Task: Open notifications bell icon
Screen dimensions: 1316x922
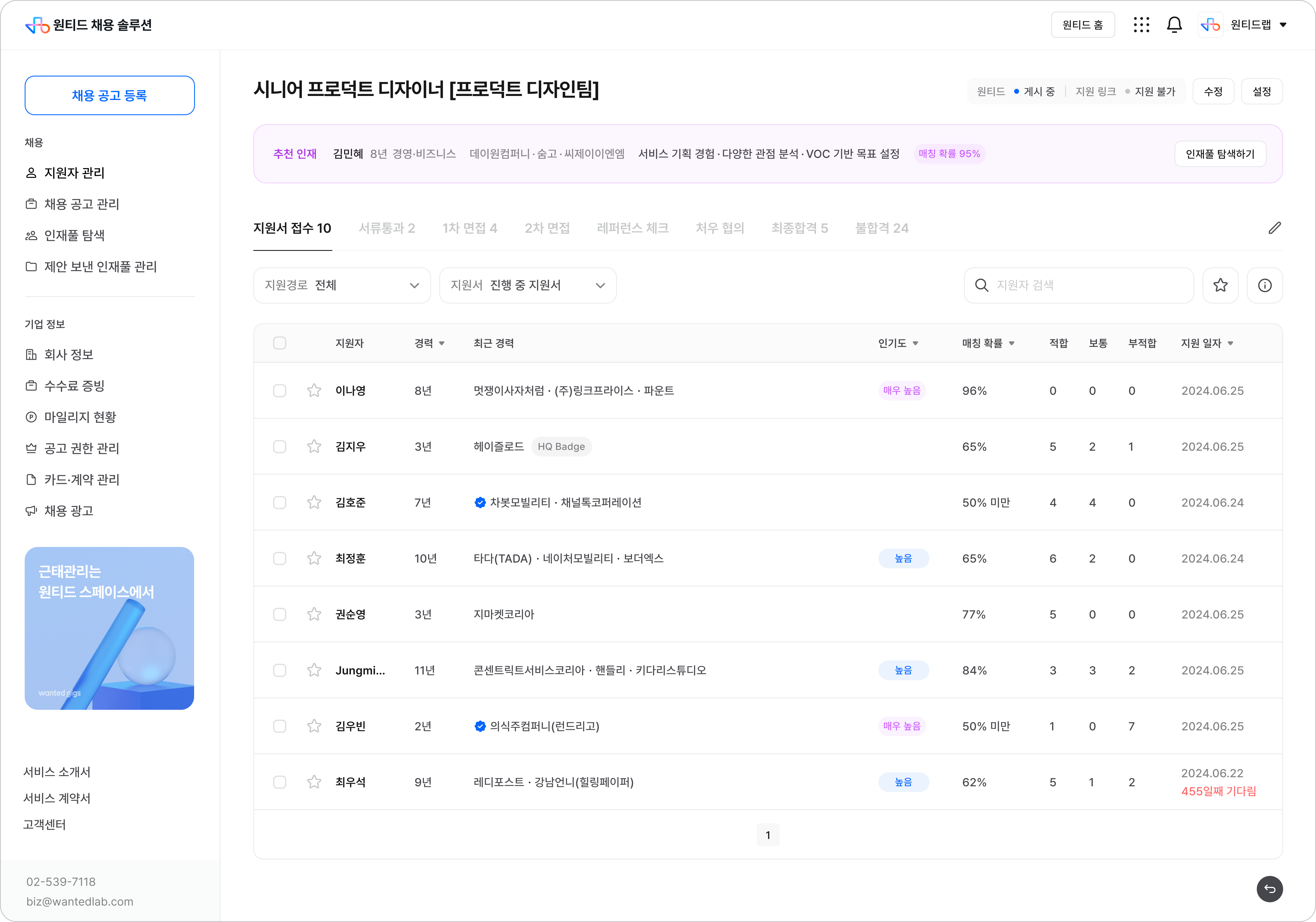Action: (x=1174, y=25)
